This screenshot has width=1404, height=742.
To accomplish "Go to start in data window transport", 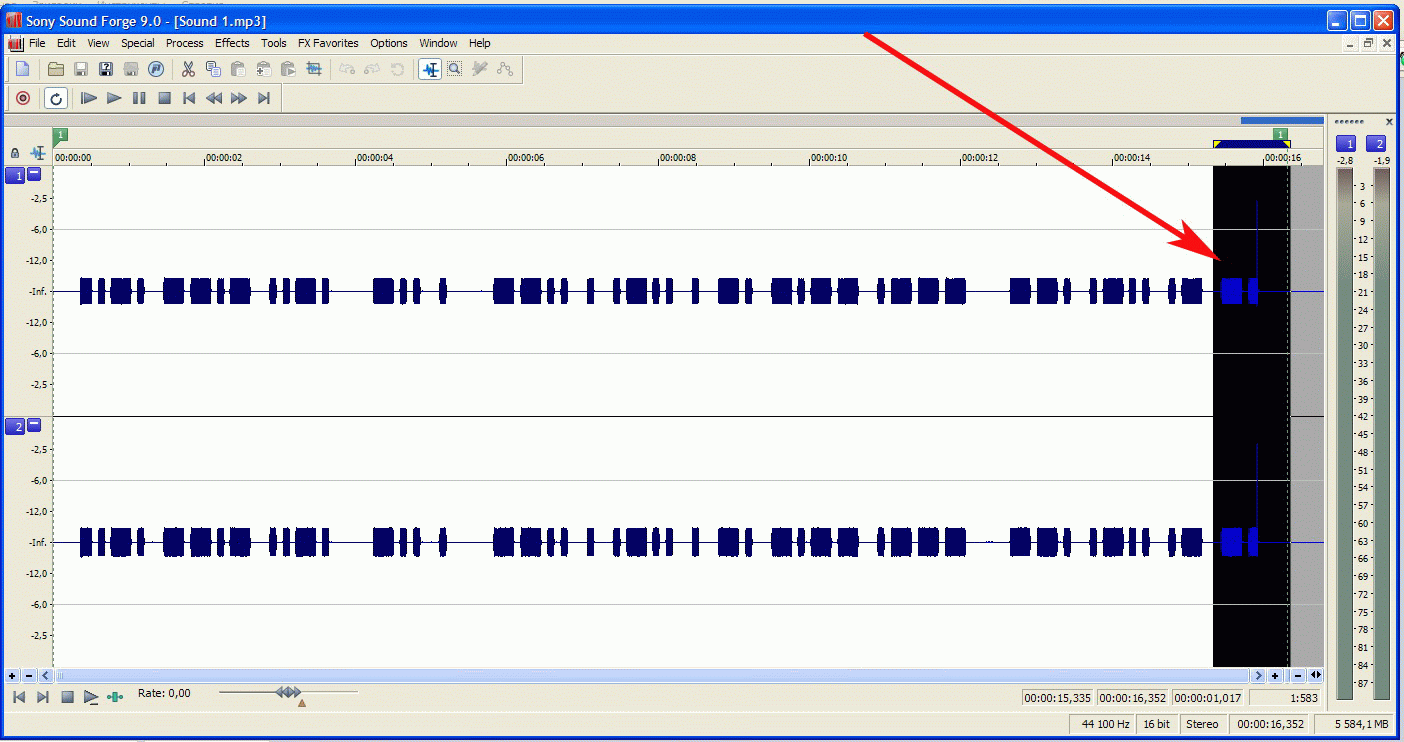I will (18, 696).
